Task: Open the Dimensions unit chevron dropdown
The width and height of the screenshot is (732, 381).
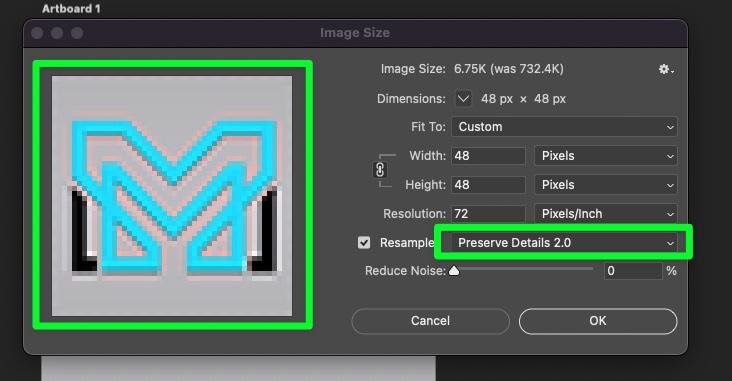Action: (463, 99)
